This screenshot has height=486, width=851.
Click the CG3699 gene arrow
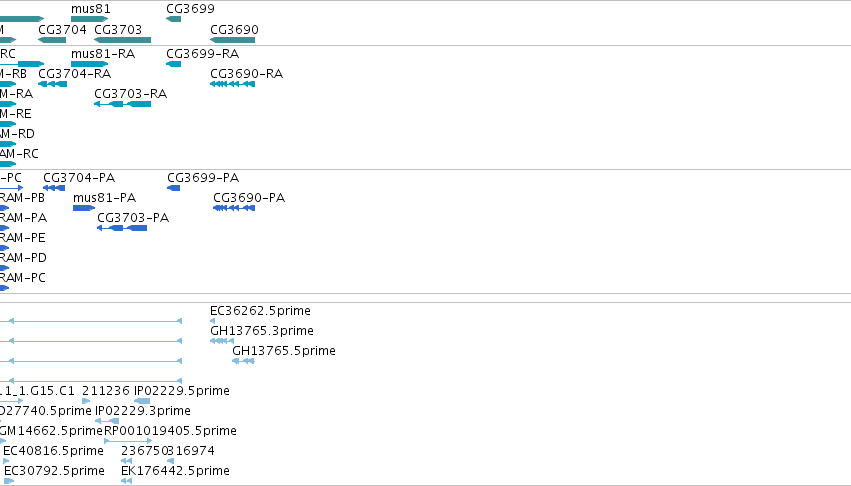point(174,19)
